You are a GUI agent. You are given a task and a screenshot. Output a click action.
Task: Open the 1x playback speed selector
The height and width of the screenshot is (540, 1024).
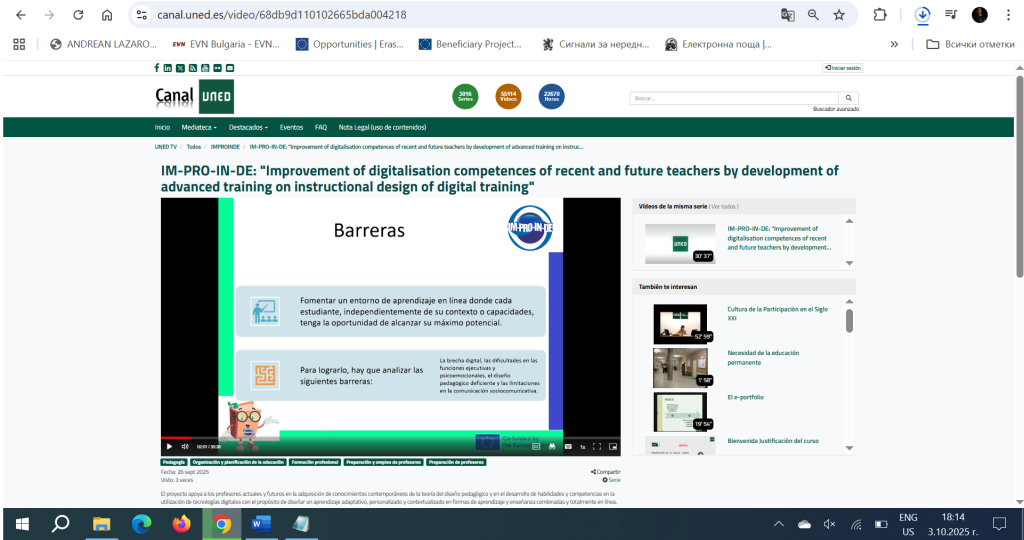582,446
